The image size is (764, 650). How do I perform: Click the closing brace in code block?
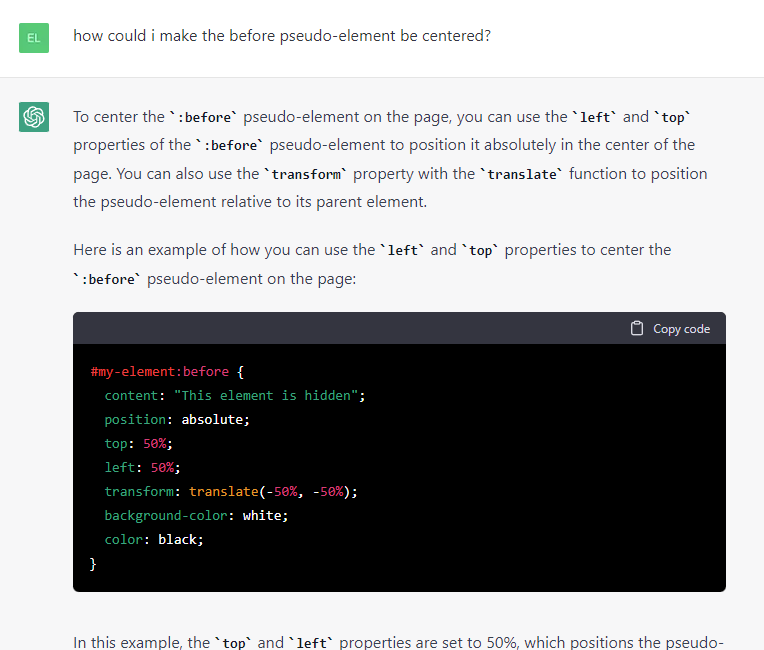pos(93,564)
